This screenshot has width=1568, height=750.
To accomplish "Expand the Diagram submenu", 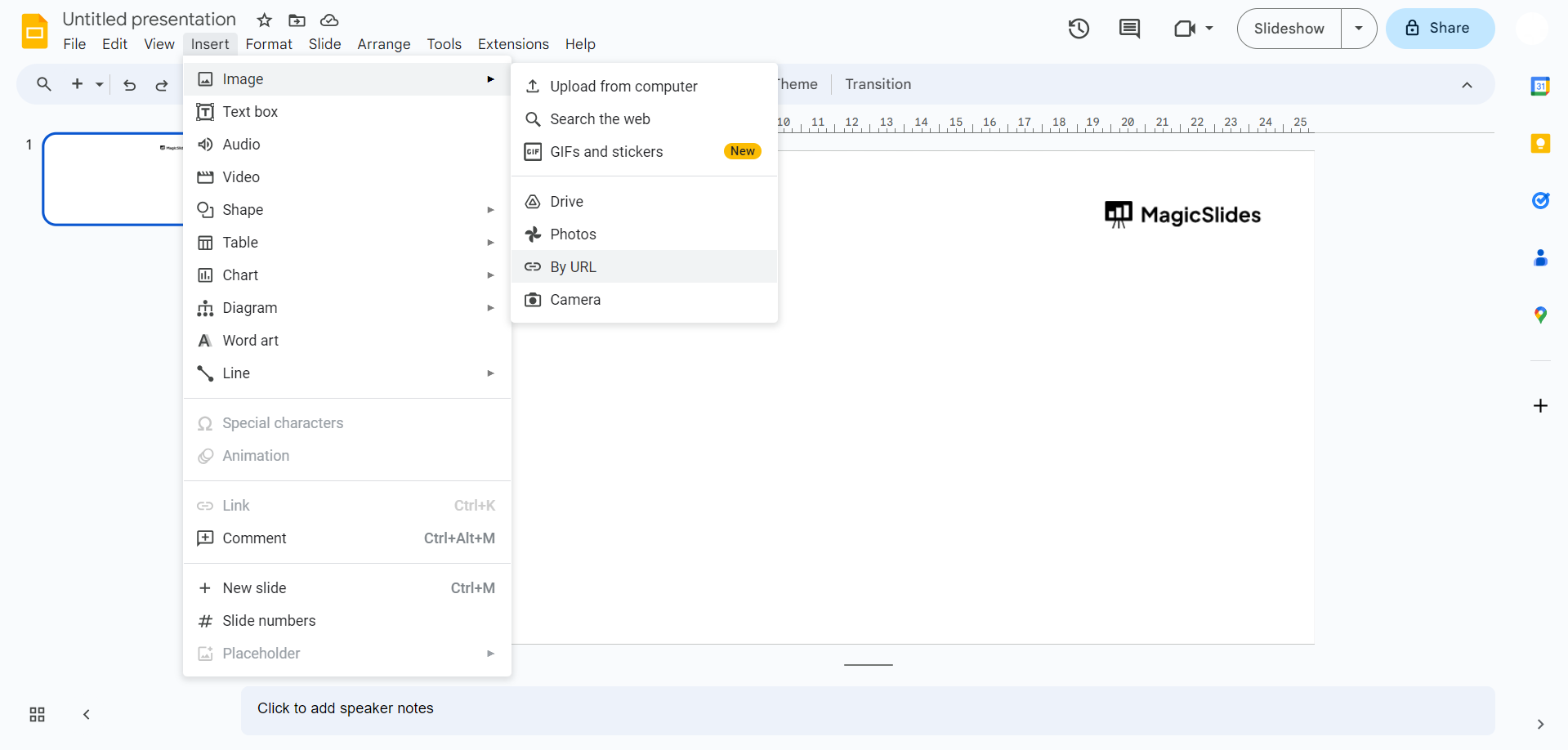I will coord(347,308).
